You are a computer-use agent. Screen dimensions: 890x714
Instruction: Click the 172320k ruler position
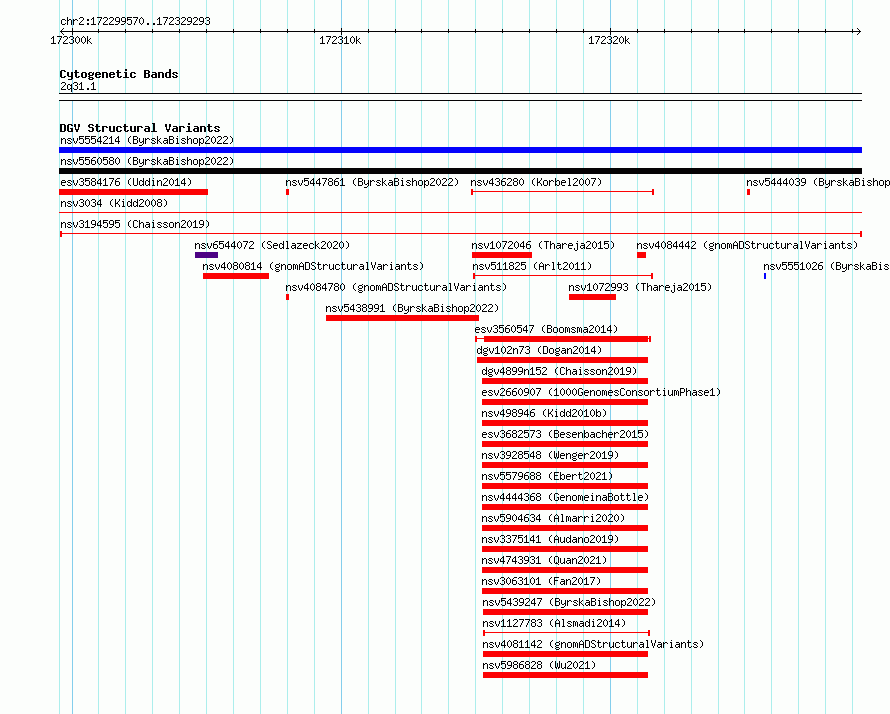(x=609, y=40)
